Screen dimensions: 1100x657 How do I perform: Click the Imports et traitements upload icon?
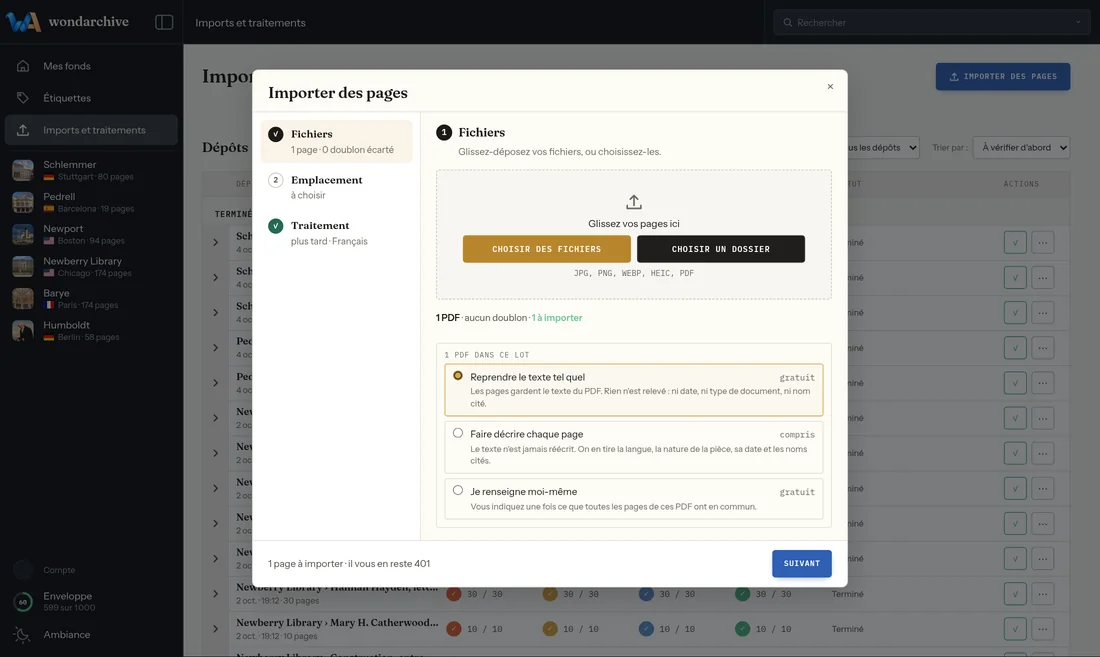[23, 130]
